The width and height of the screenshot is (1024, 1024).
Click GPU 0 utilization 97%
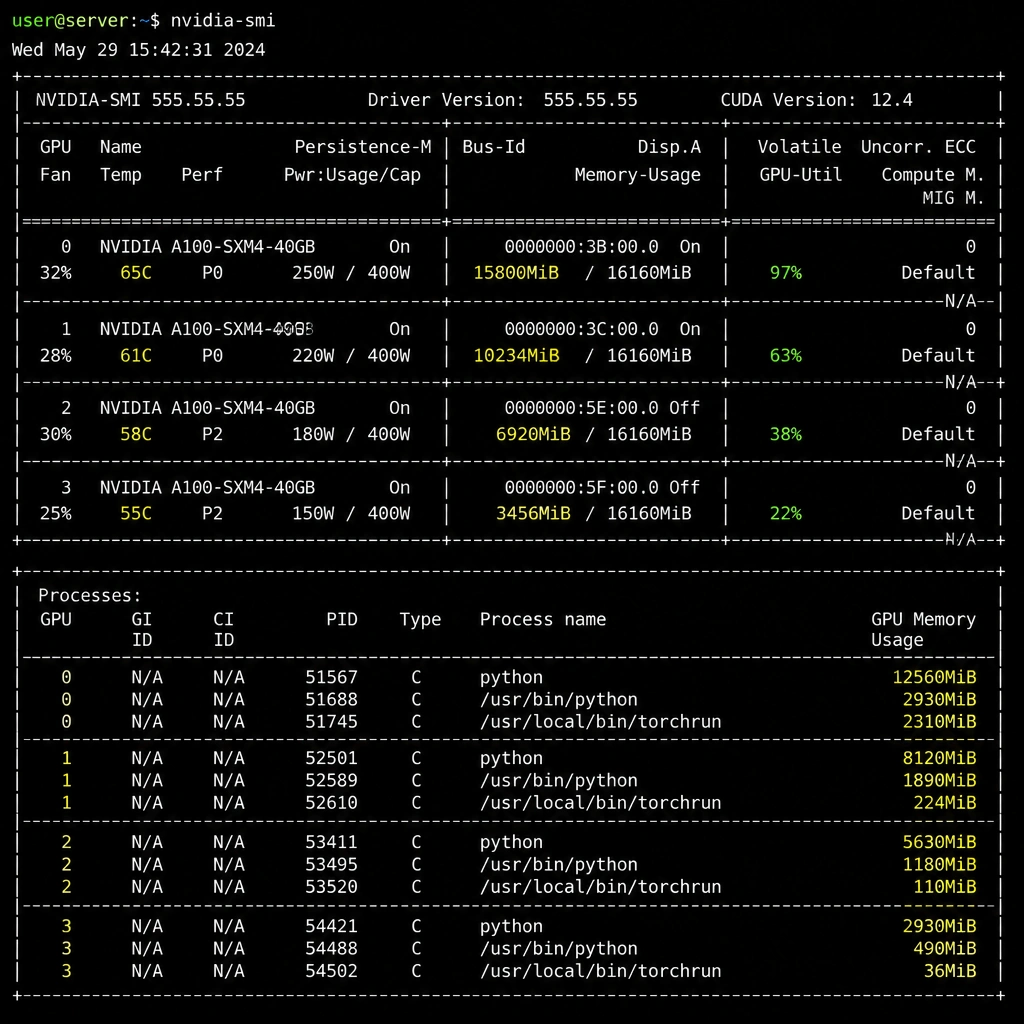point(786,273)
